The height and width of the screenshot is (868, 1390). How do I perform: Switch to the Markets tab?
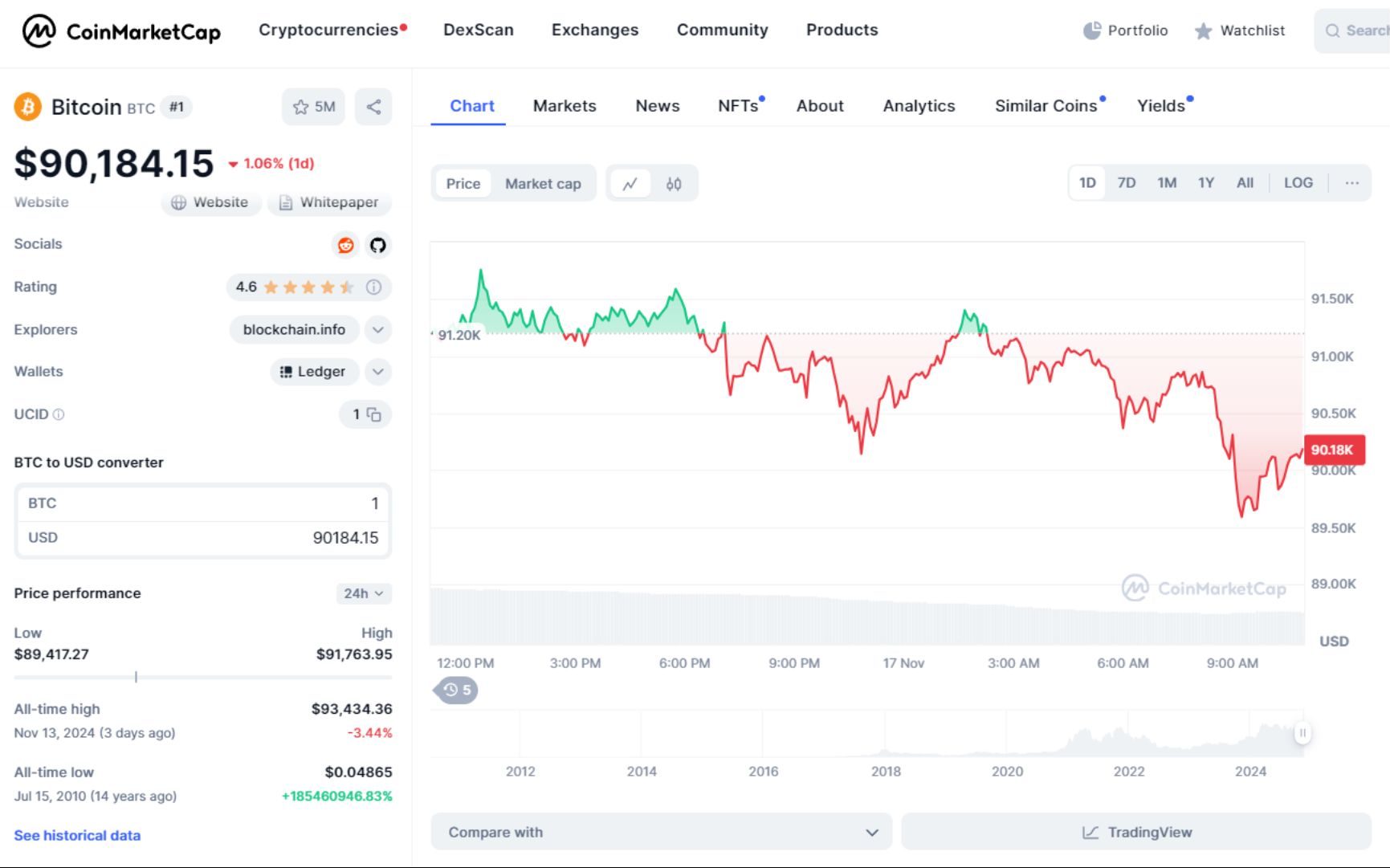564,105
